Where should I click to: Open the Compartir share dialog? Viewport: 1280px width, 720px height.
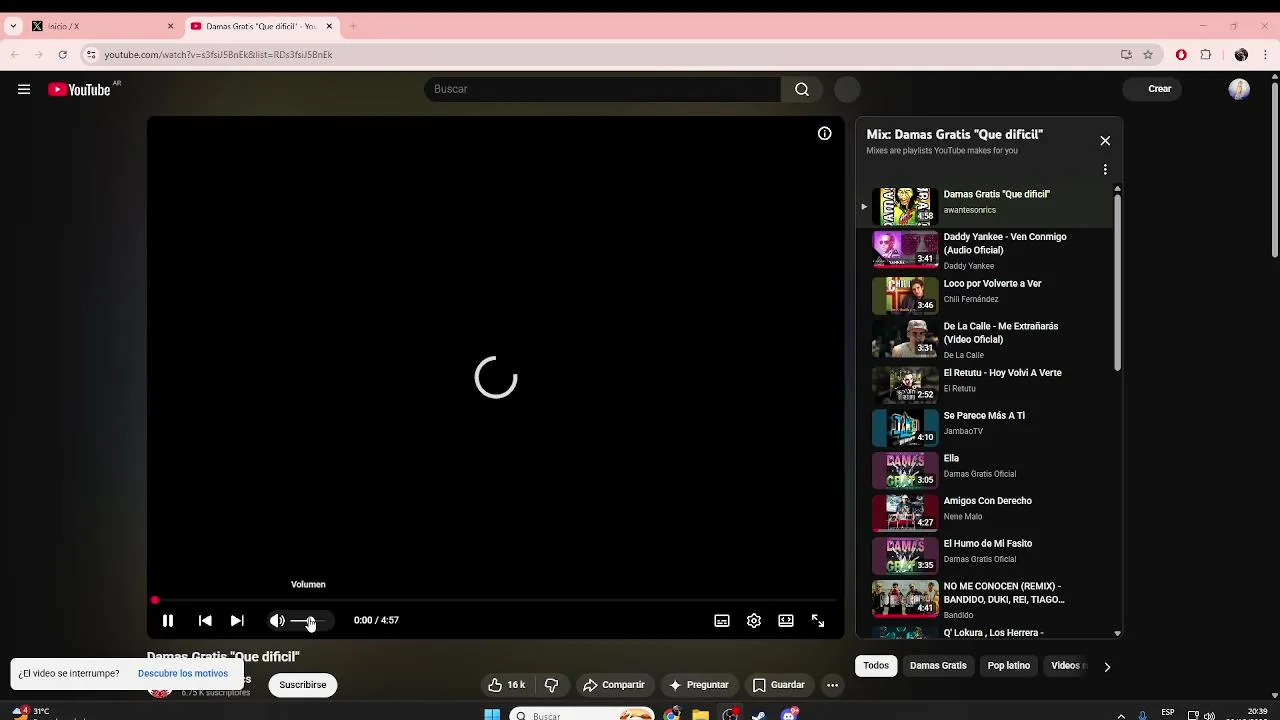click(614, 685)
